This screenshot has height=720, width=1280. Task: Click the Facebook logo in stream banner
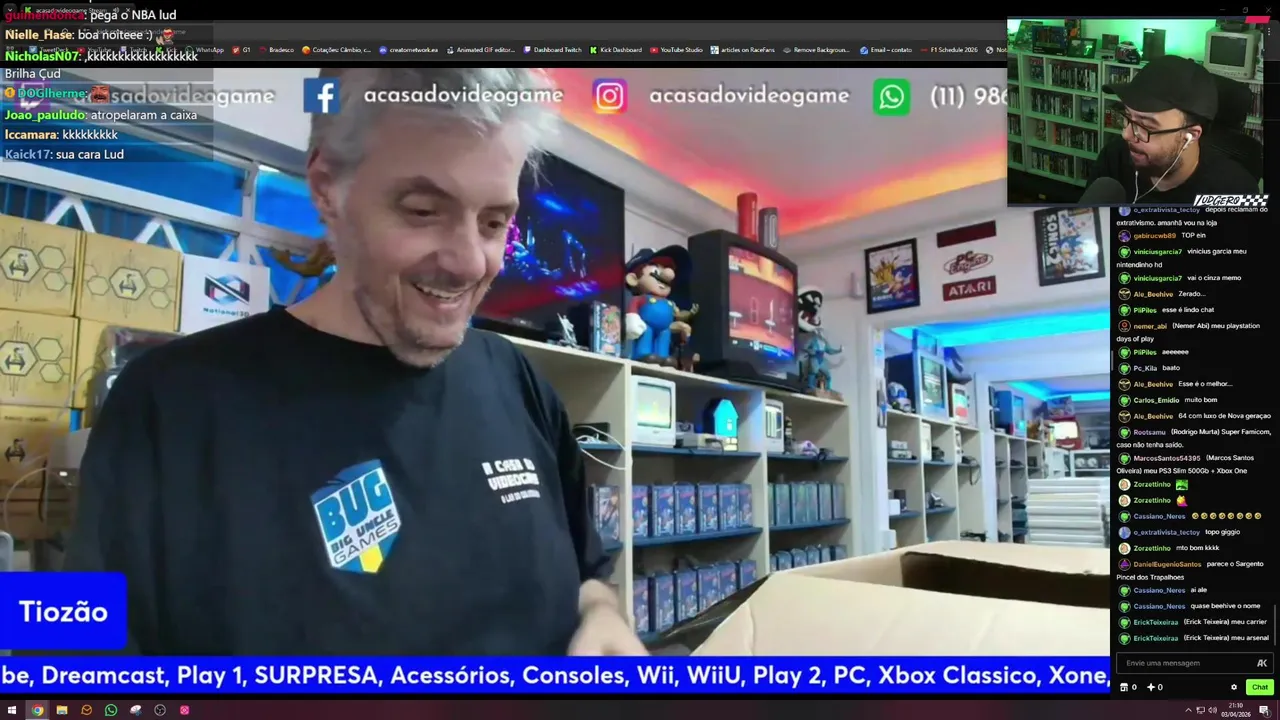[322, 96]
